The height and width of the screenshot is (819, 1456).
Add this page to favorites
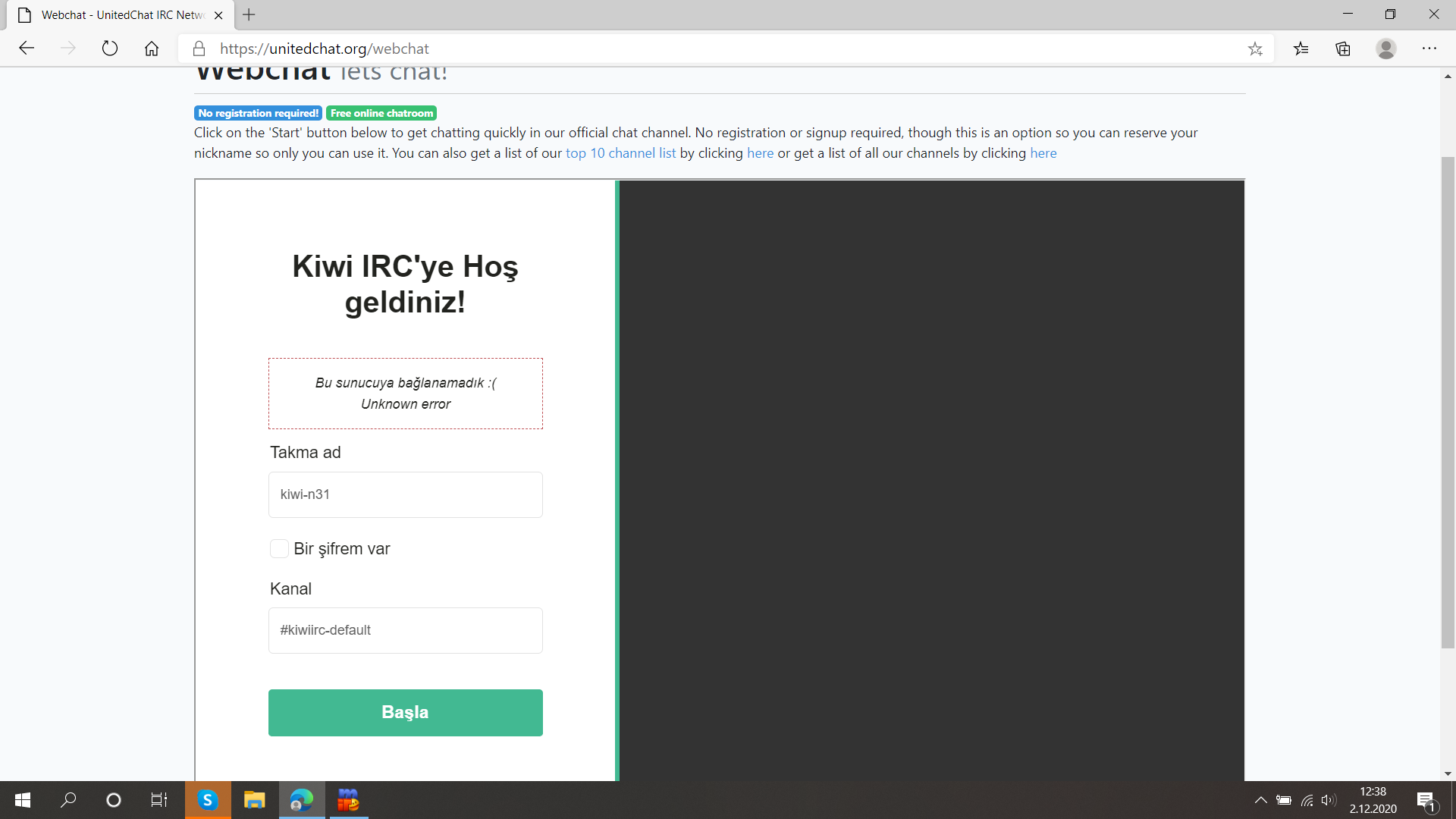coord(1255,49)
